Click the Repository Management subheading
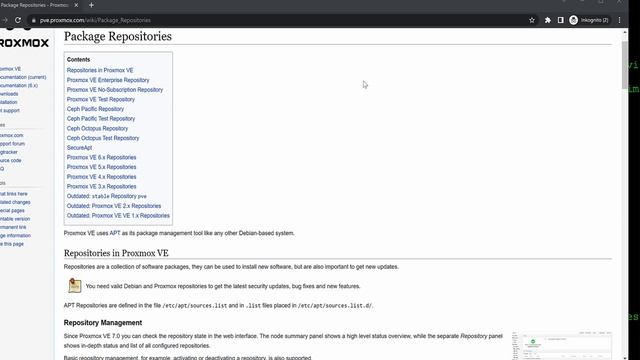Screen dimensions: 640x360 click(103, 322)
